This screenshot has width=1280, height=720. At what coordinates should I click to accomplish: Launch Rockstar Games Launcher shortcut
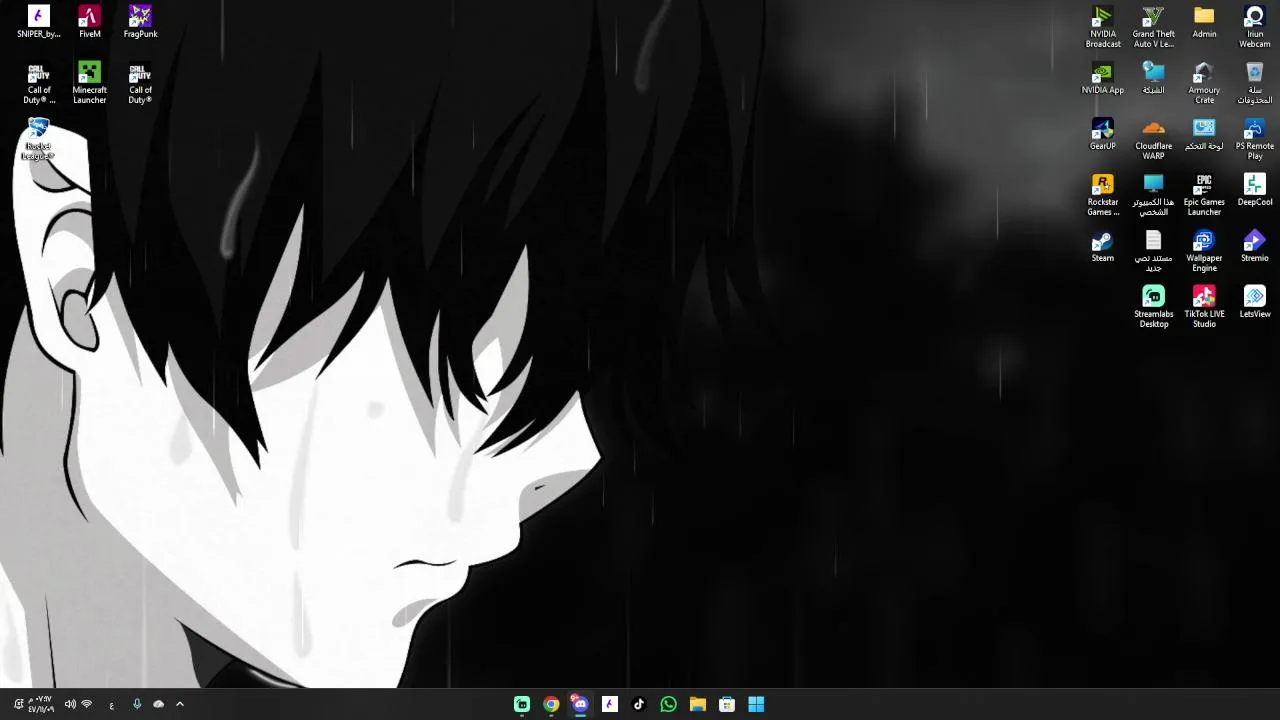(x=1102, y=195)
